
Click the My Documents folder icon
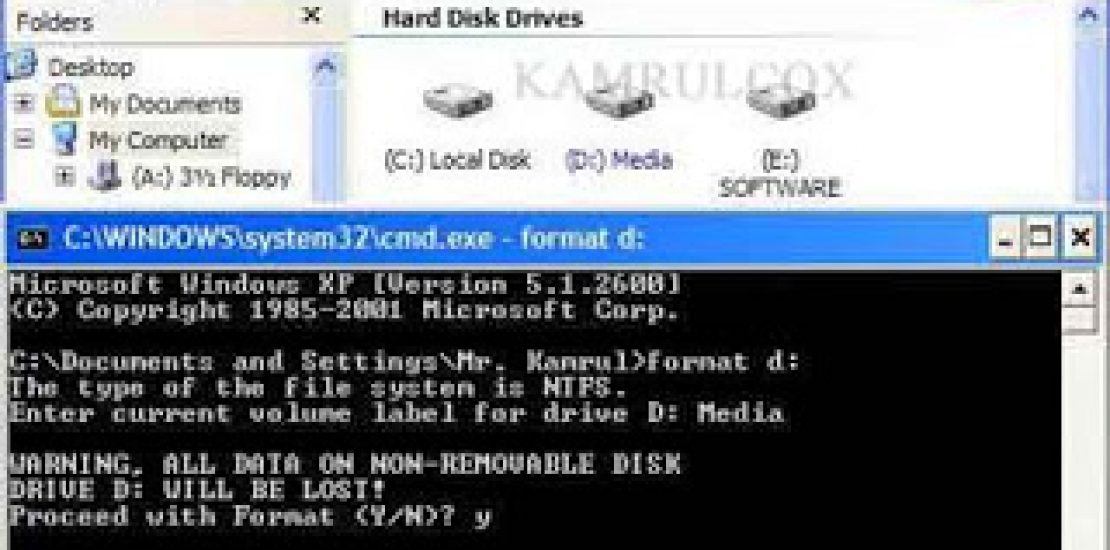tap(64, 103)
